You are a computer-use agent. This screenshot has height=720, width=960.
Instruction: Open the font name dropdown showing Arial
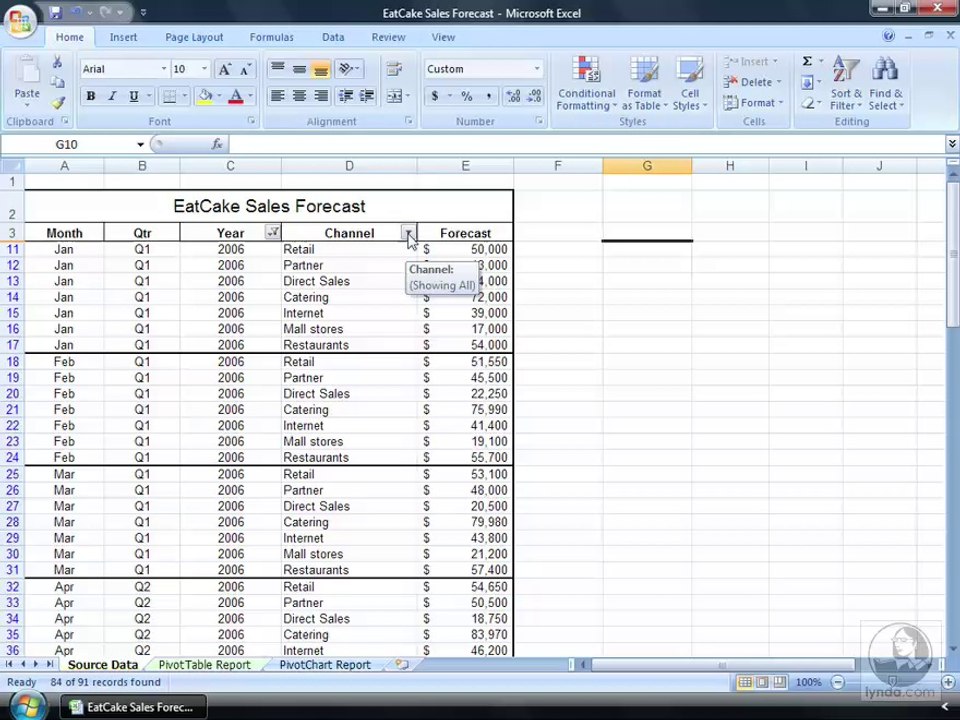(164, 69)
